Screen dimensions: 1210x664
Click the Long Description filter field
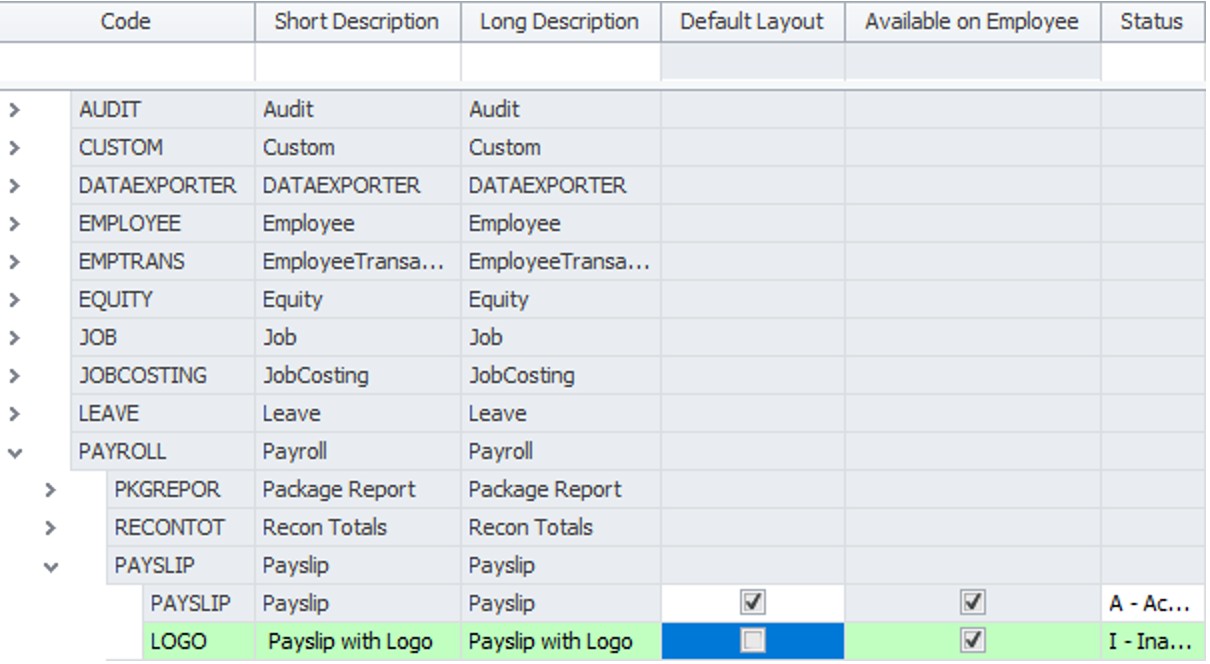coord(560,62)
